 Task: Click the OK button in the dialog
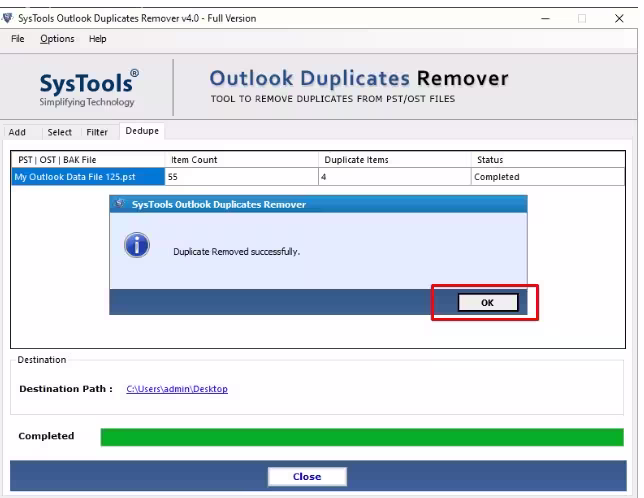tap(488, 303)
